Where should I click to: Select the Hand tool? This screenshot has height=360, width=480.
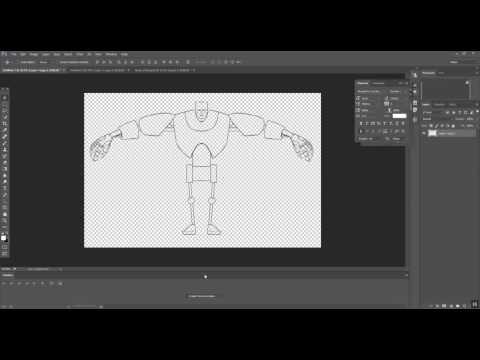click(x=5, y=214)
